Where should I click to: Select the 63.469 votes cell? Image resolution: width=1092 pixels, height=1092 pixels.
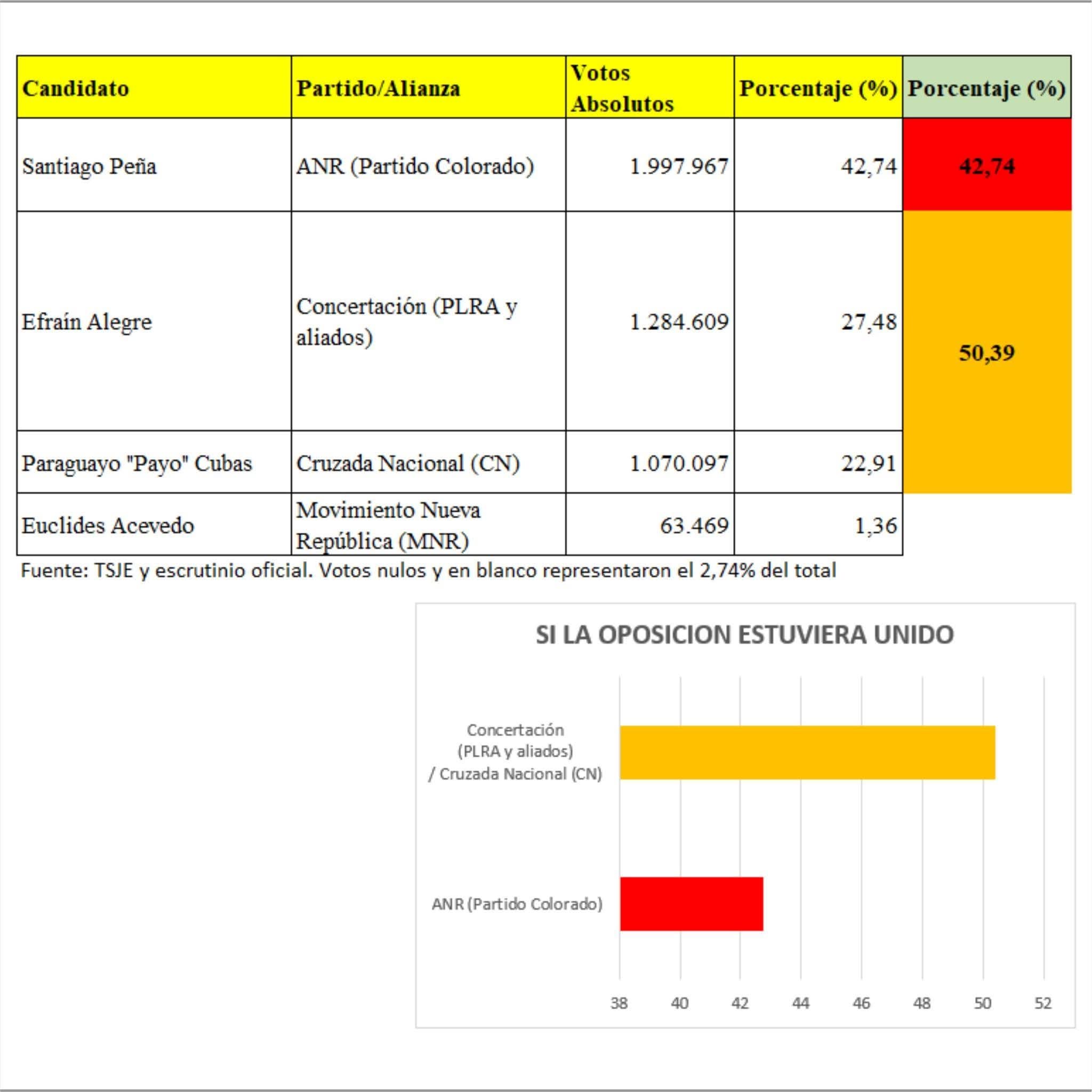[649, 525]
